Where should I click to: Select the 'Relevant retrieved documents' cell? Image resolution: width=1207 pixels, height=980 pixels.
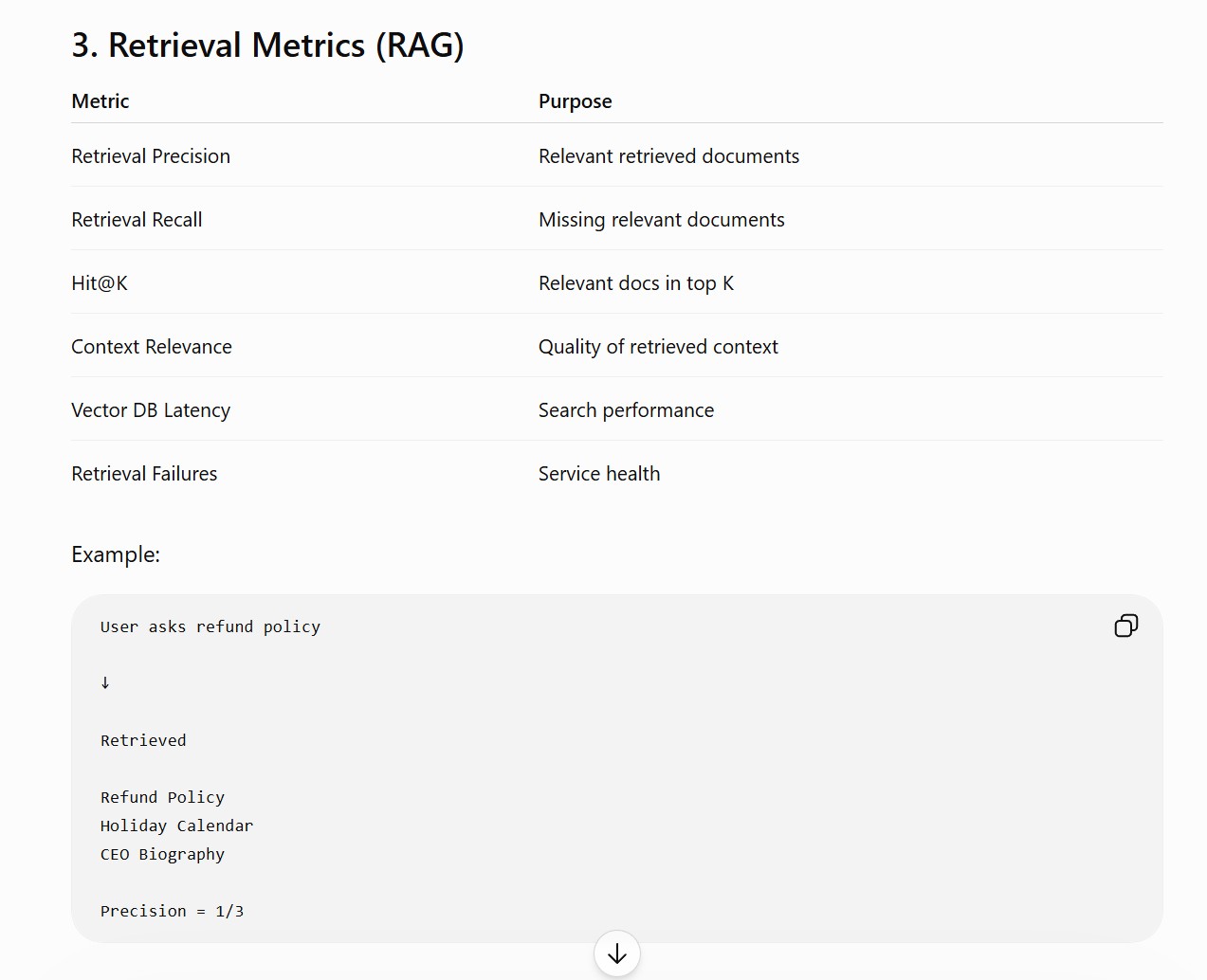669,156
